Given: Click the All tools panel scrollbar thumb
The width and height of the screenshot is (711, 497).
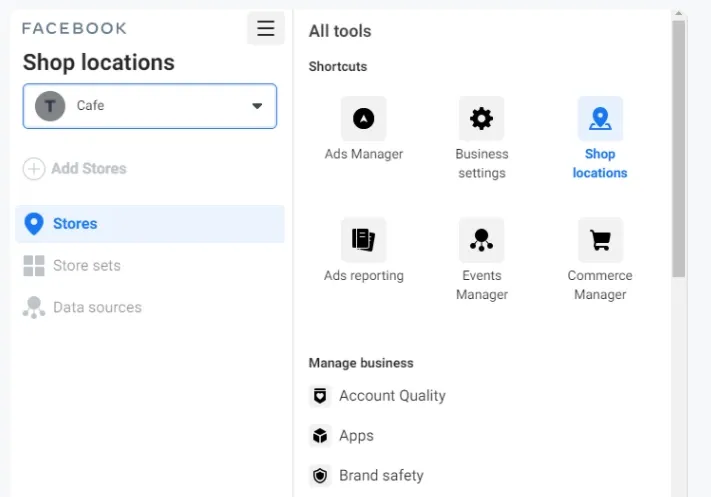Looking at the screenshot, I should pyautogui.click(x=679, y=149).
